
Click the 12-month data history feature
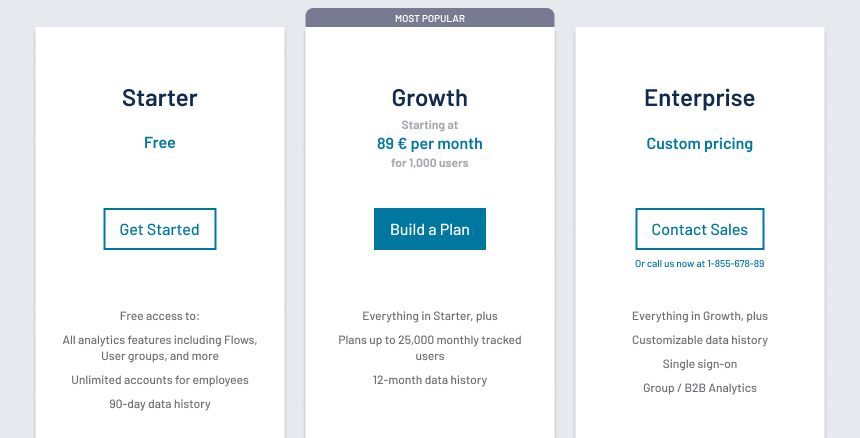point(429,380)
